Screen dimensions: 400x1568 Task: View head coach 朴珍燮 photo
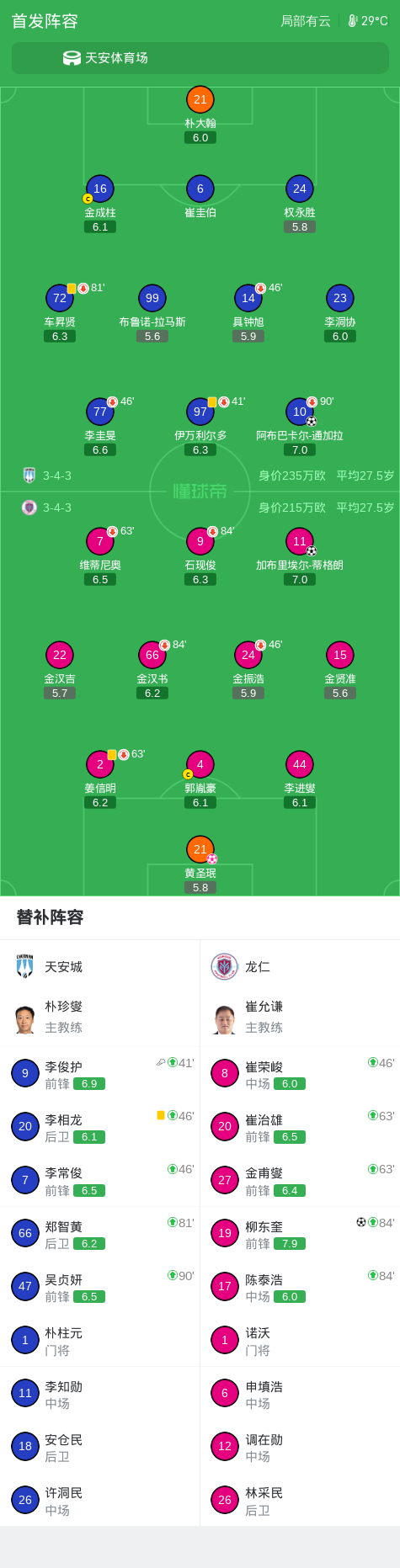click(x=25, y=1018)
